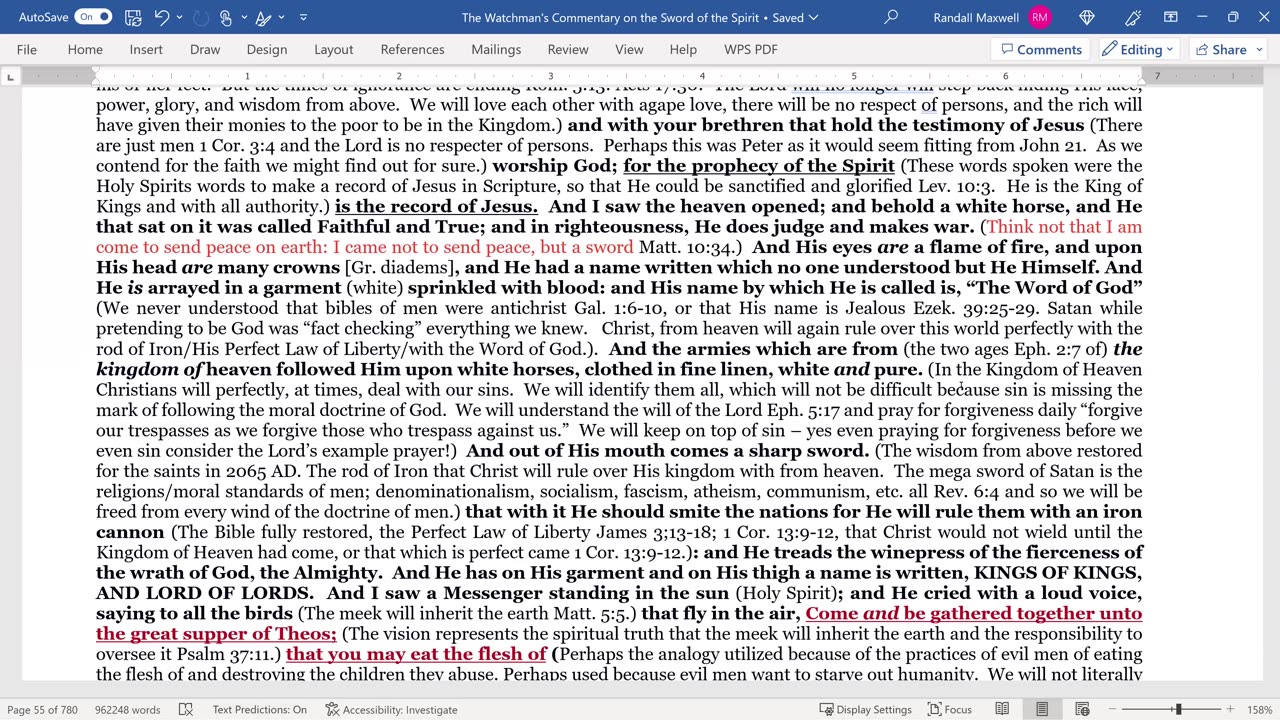Click the underlined 'for the prophecy of the Spirit'
The height and width of the screenshot is (720, 1280).
pyautogui.click(x=759, y=166)
